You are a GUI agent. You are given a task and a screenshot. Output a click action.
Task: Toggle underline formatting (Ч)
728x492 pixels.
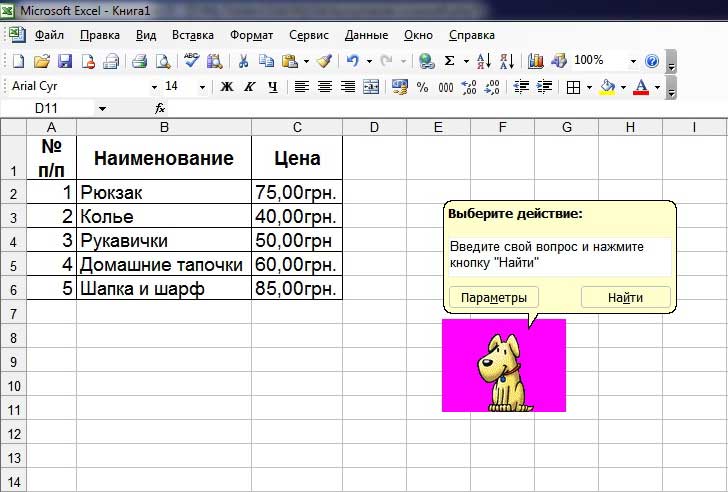point(273,87)
